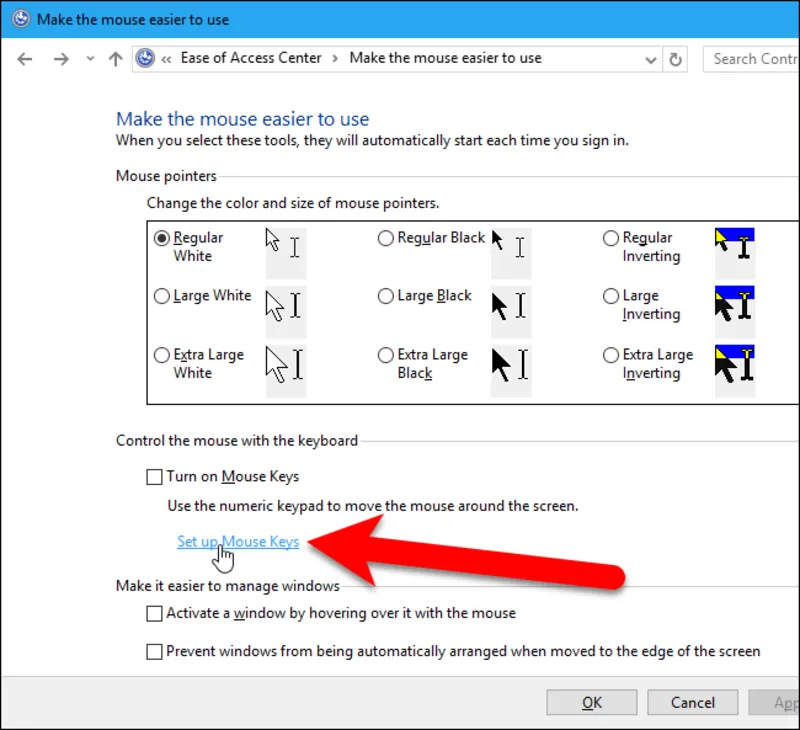Viewport: 800px width, 730px height.
Task: Click 'Use the numeric keypad' description text
Action: pos(373,506)
